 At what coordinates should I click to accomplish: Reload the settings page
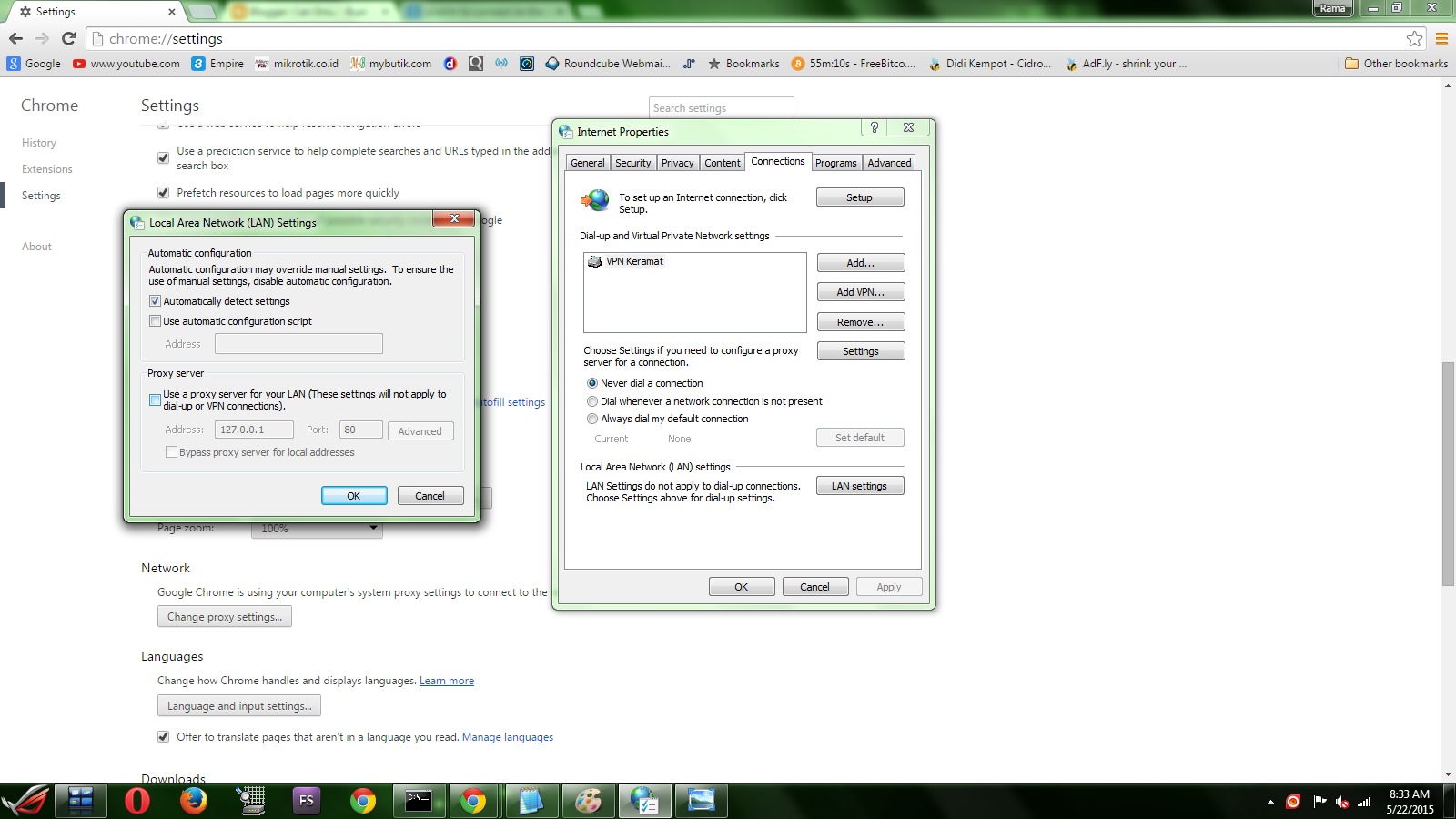[x=68, y=38]
